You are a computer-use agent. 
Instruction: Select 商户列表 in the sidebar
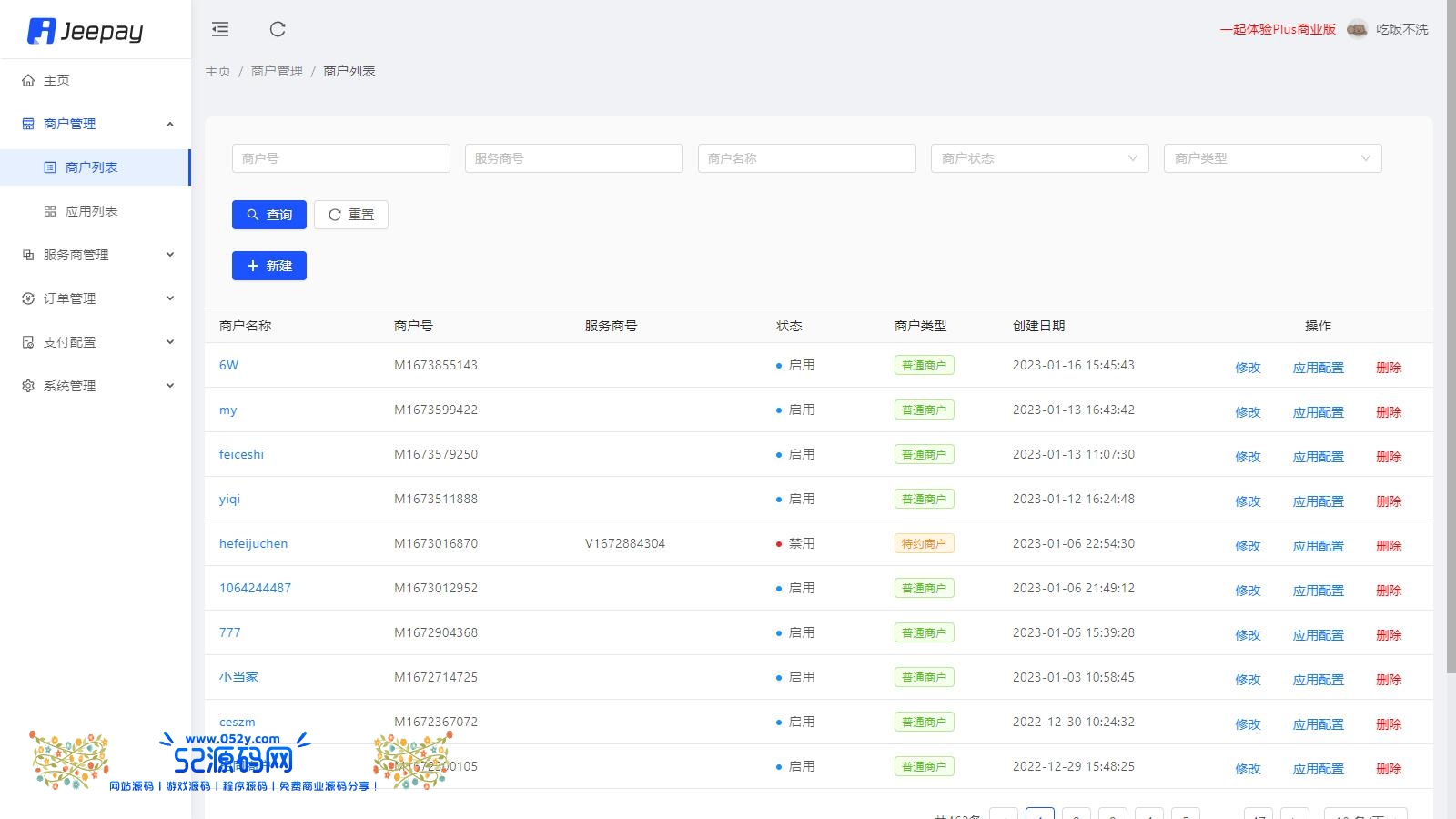click(x=91, y=167)
